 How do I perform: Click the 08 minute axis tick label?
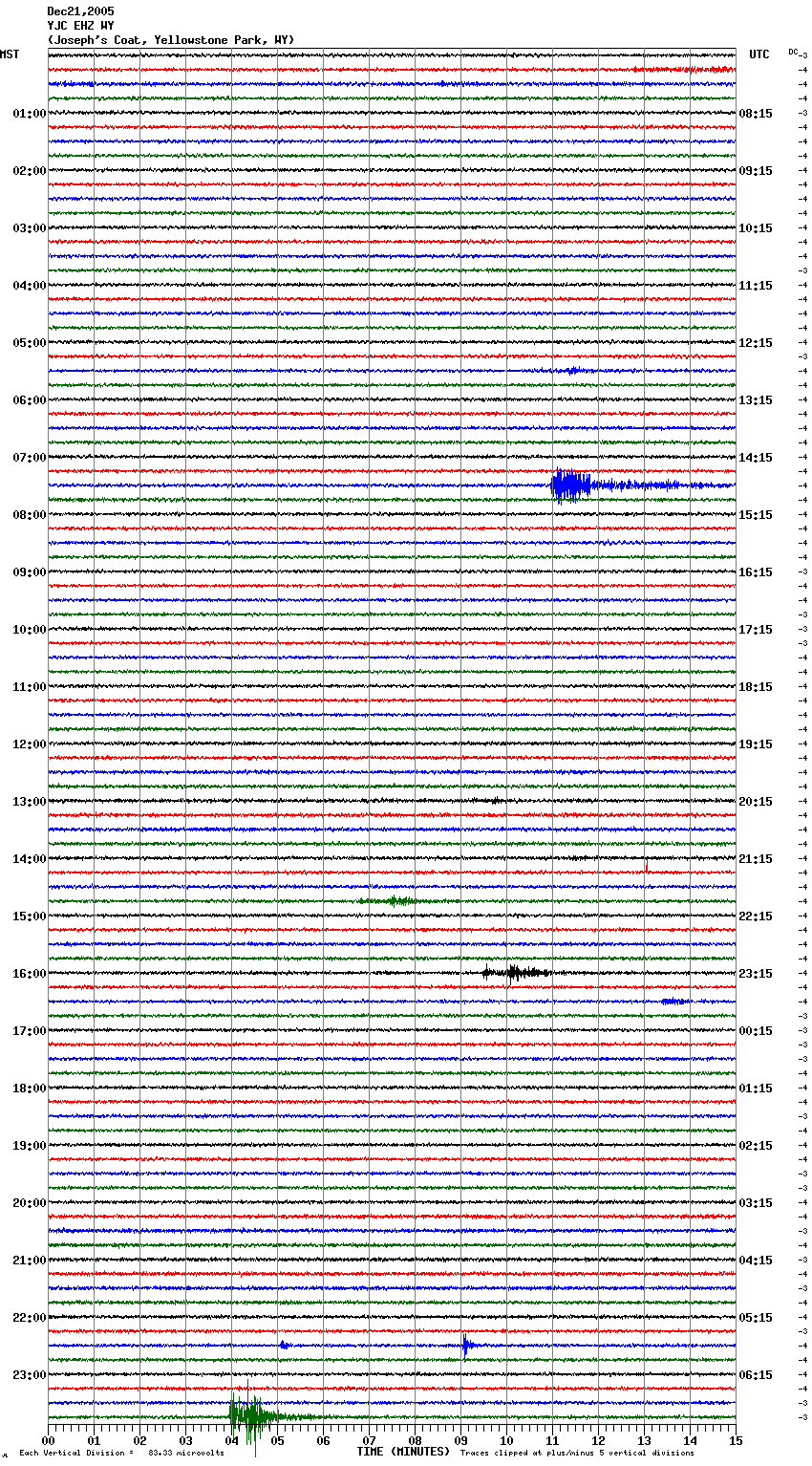tap(415, 1440)
